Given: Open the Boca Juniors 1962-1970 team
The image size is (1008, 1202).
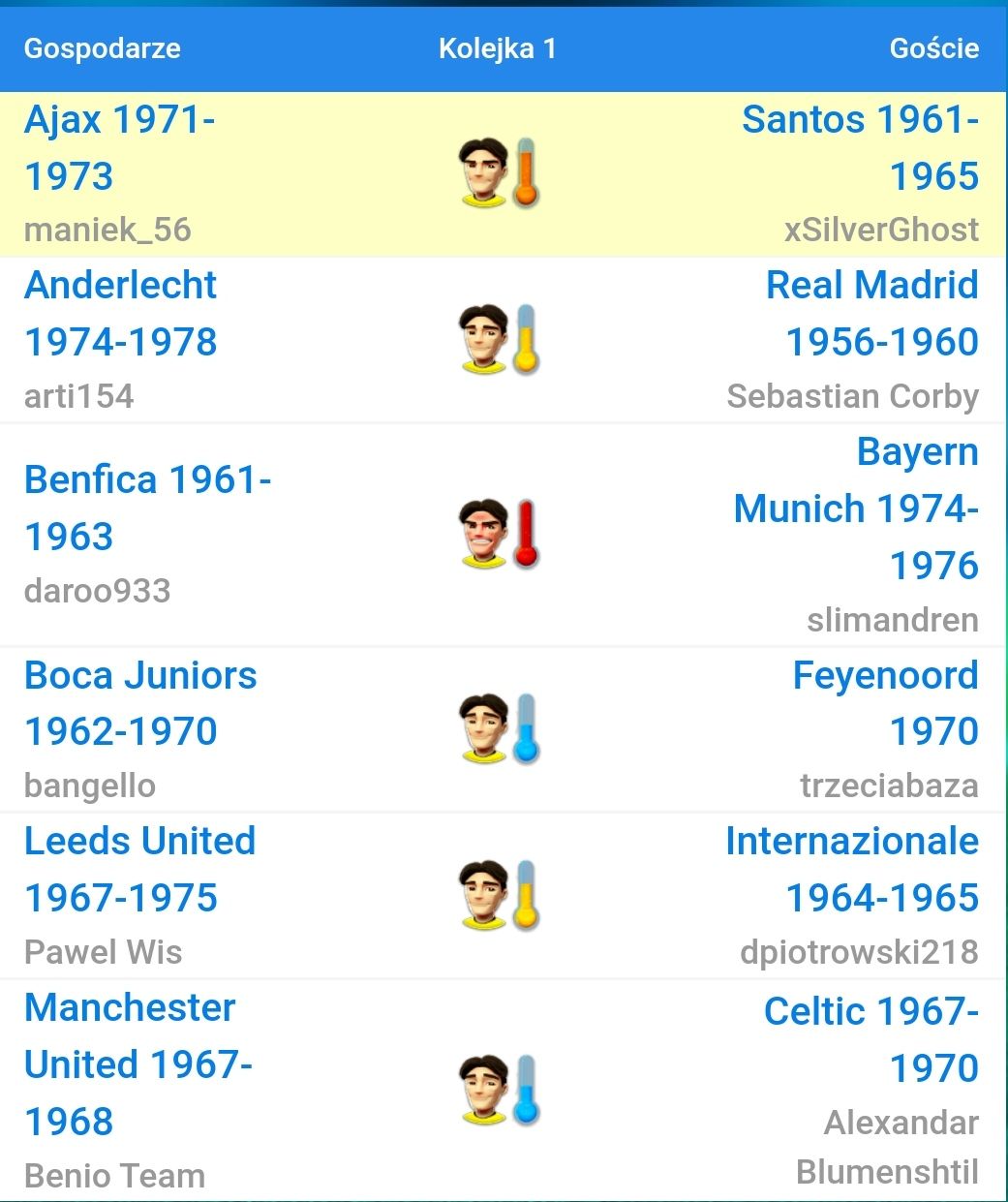Looking at the screenshot, I should 140,703.
